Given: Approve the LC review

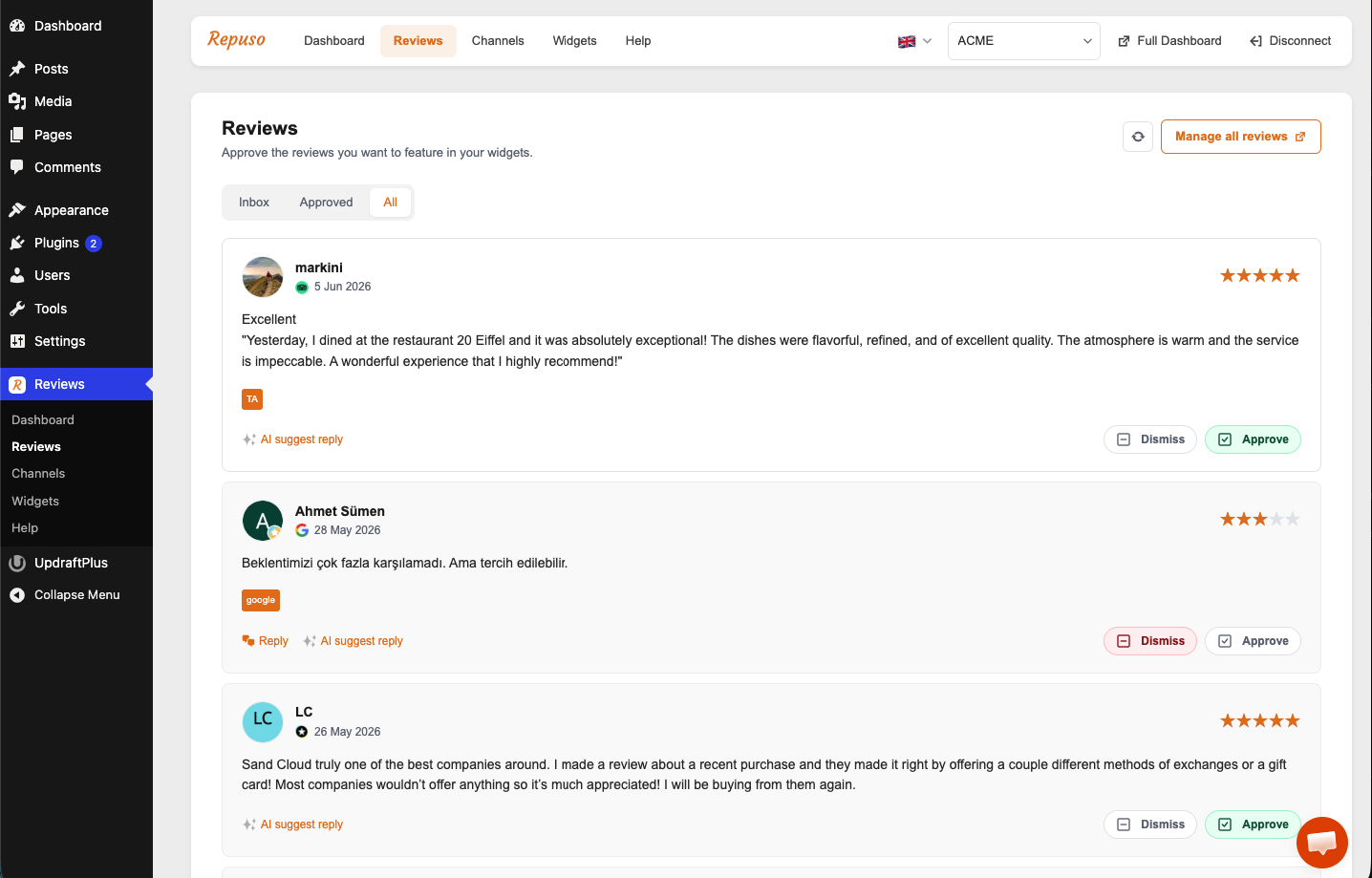Looking at the screenshot, I should click(1253, 824).
